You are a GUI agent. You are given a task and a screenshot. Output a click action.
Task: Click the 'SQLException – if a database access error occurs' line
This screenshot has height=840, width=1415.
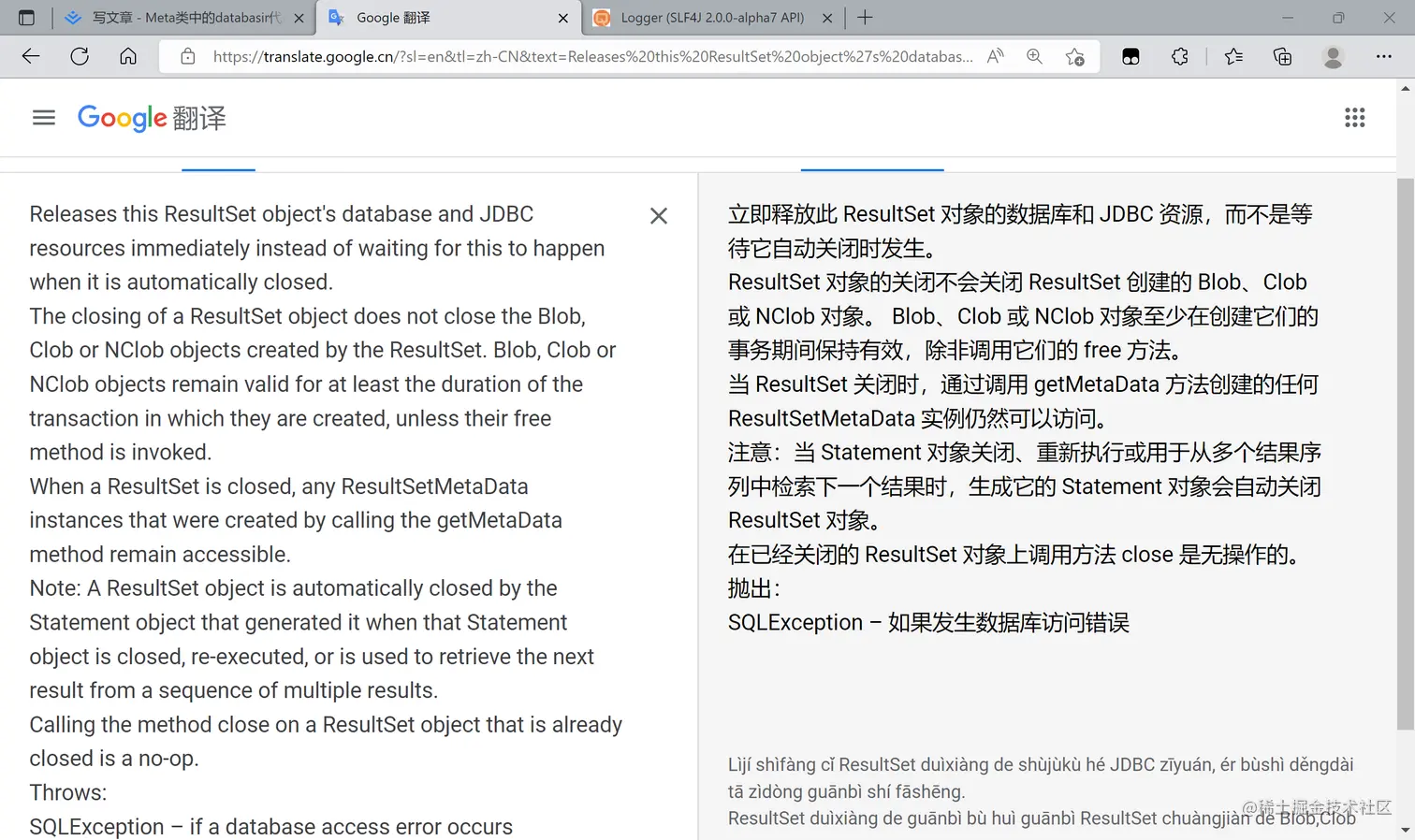(271, 827)
